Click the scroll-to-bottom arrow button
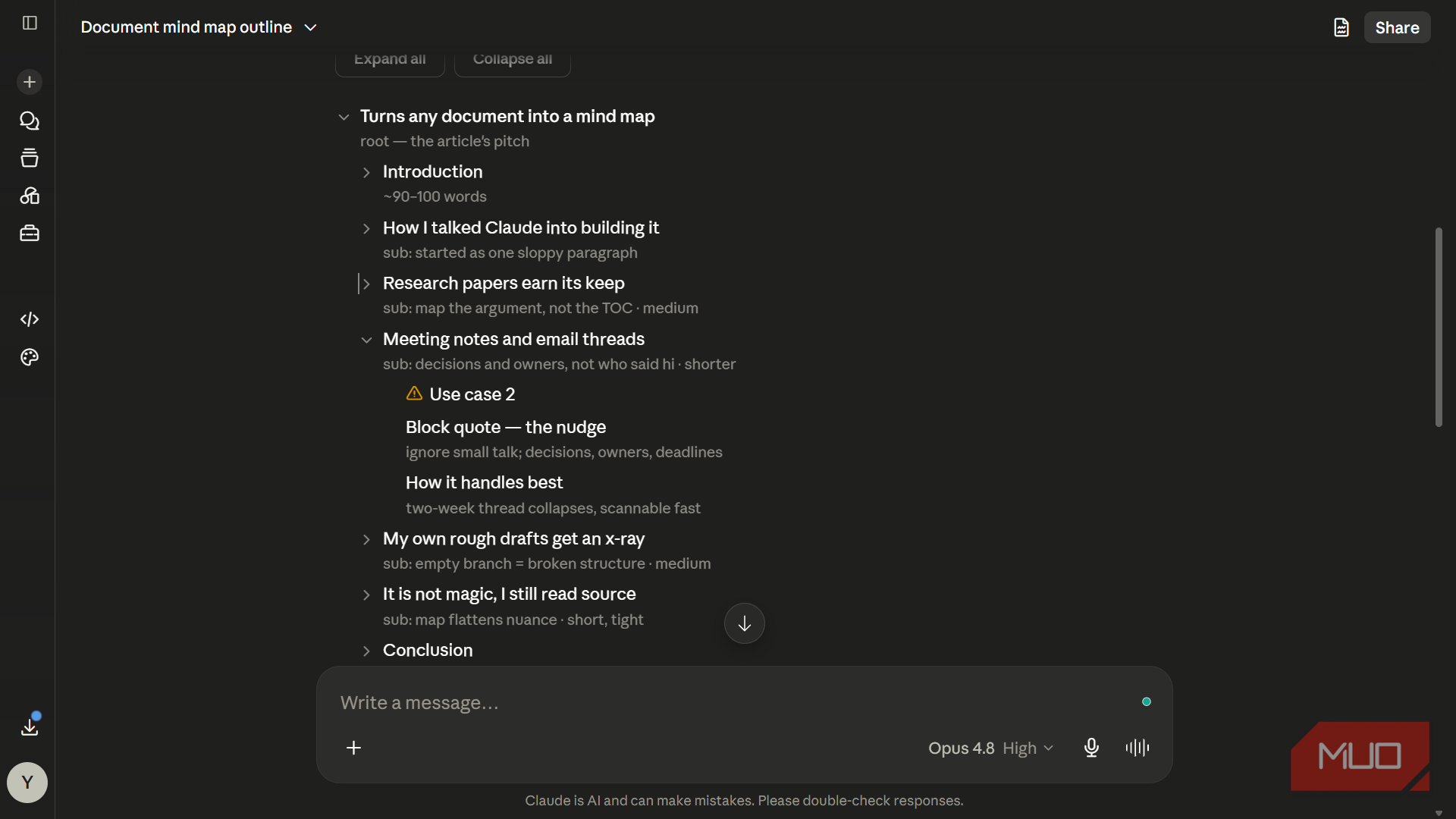Viewport: 1456px width, 819px height. click(745, 623)
